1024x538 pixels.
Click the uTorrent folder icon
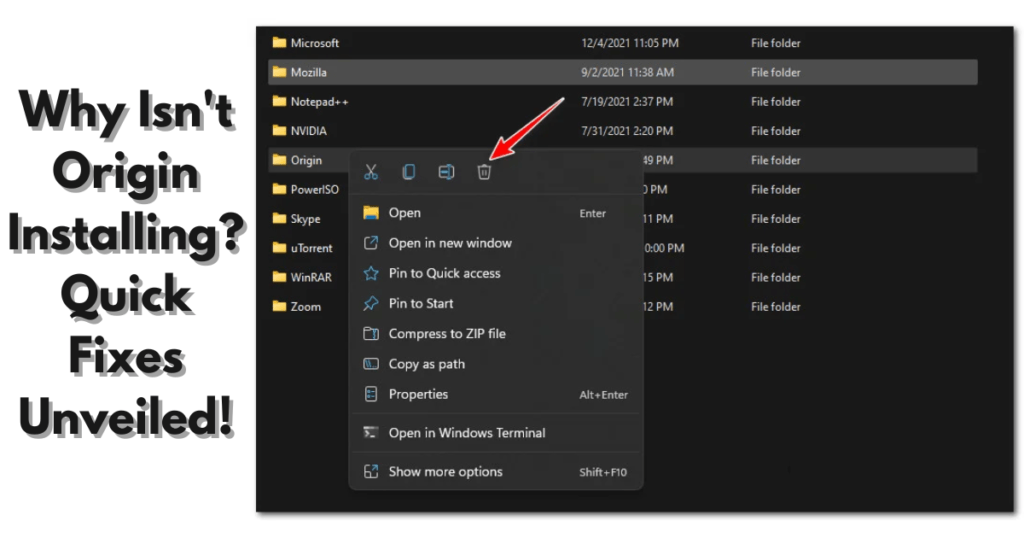pos(280,247)
